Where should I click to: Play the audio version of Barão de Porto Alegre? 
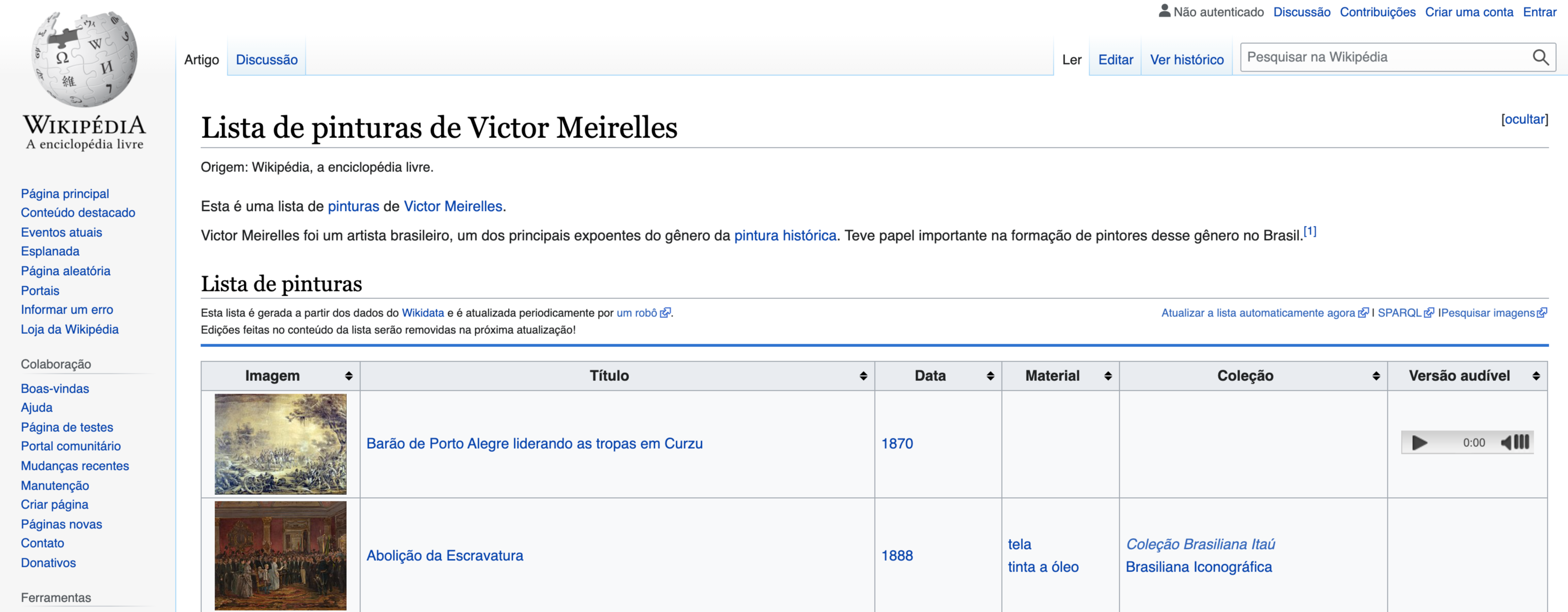(1419, 443)
